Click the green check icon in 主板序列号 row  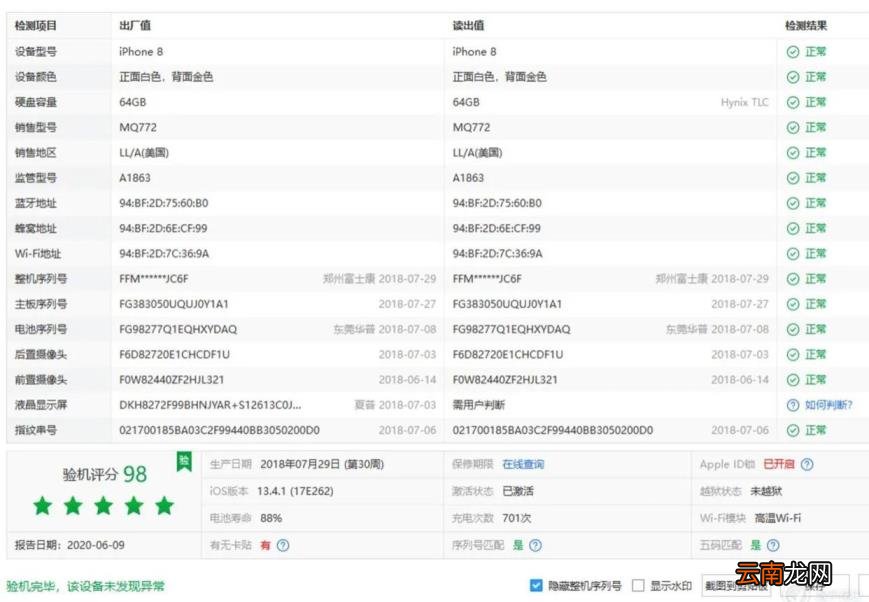coord(793,304)
